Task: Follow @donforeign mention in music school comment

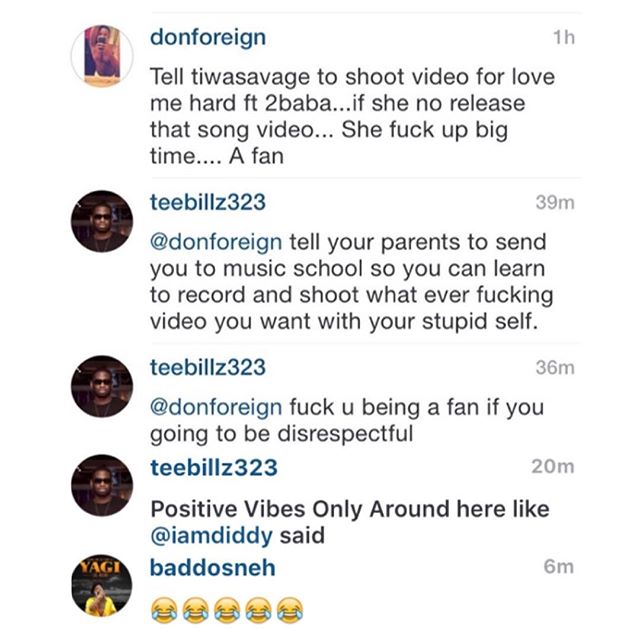Action: pyautogui.click(x=216, y=242)
